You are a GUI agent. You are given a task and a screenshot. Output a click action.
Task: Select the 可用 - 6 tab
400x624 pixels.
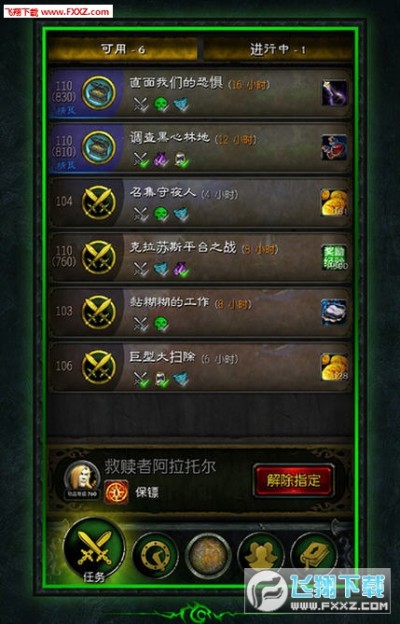123,49
